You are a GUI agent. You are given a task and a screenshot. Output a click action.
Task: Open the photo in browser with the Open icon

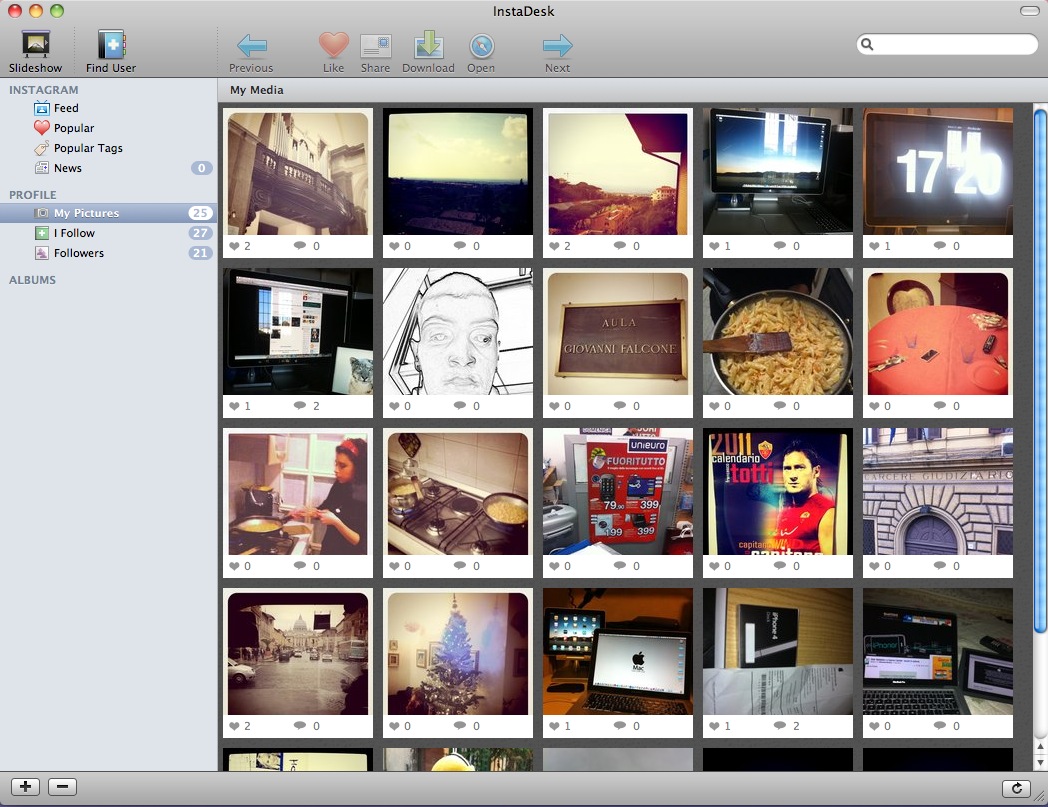[x=481, y=52]
